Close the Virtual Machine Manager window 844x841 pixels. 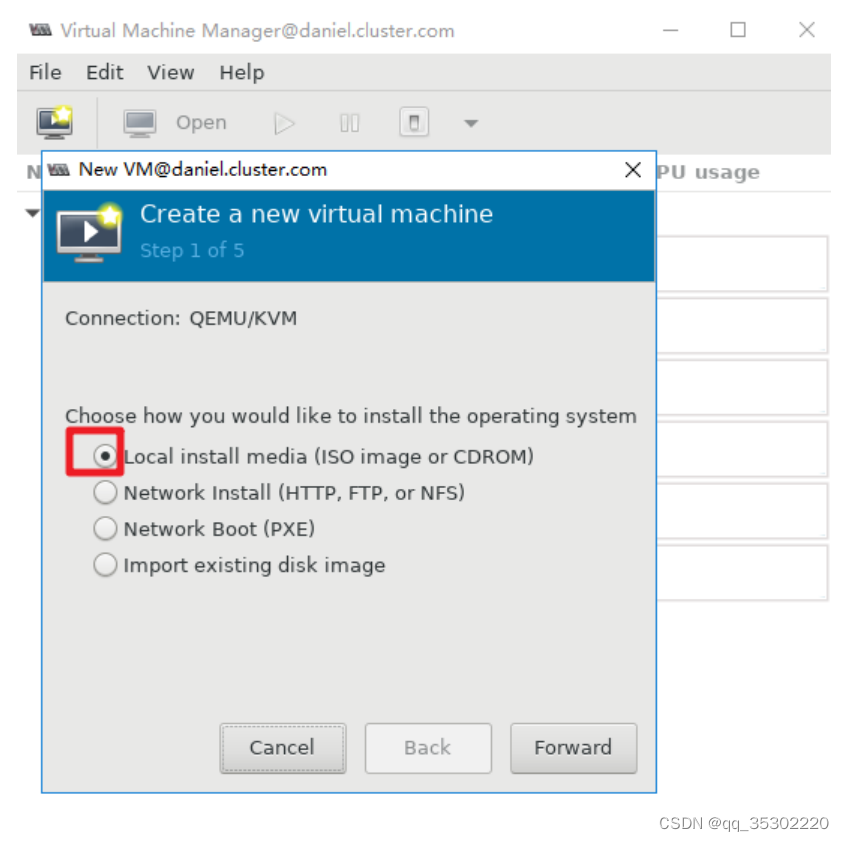806,30
